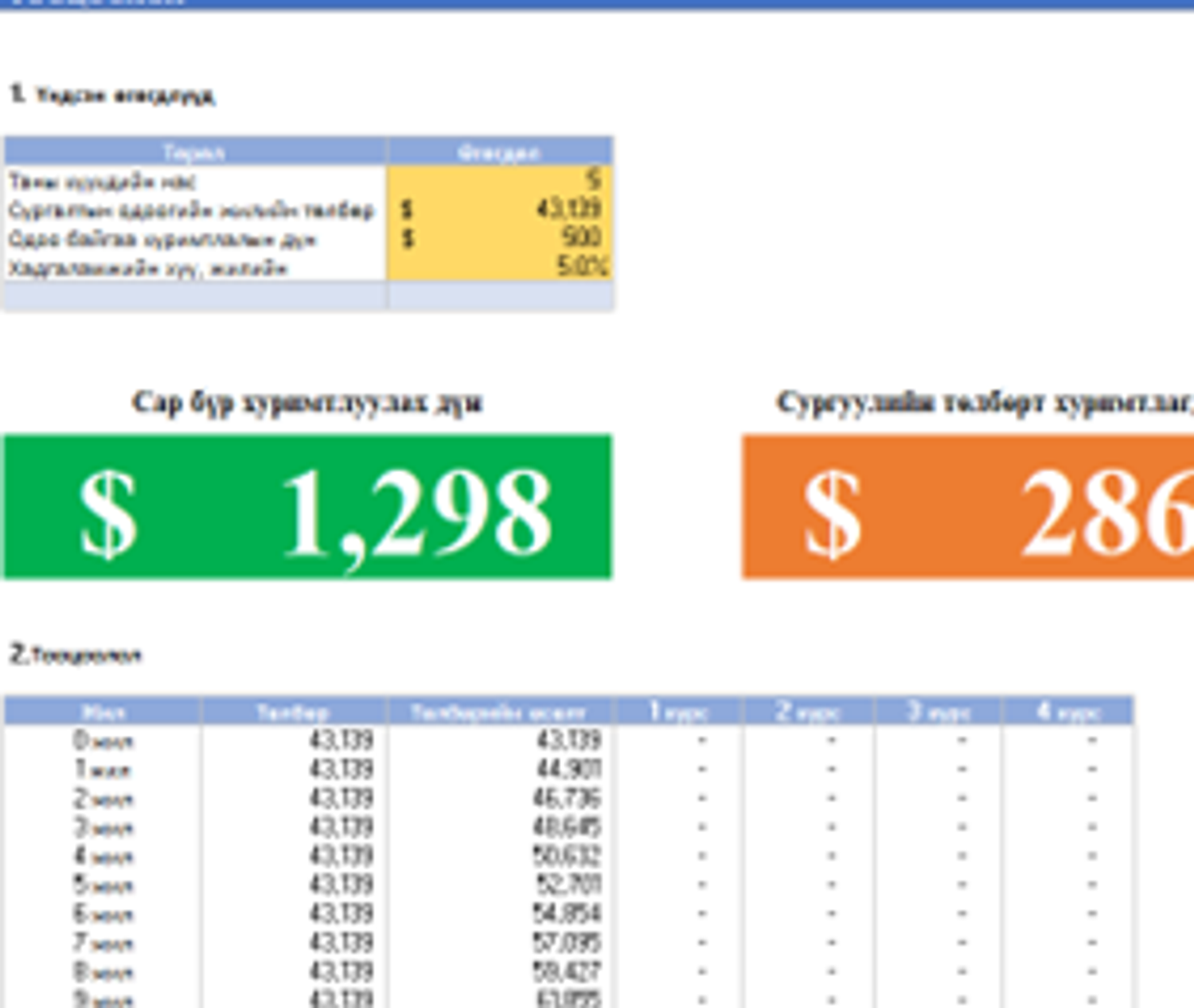Click the '1 курс' column header
Image resolution: width=1194 pixels, height=1008 pixels.
(677, 711)
